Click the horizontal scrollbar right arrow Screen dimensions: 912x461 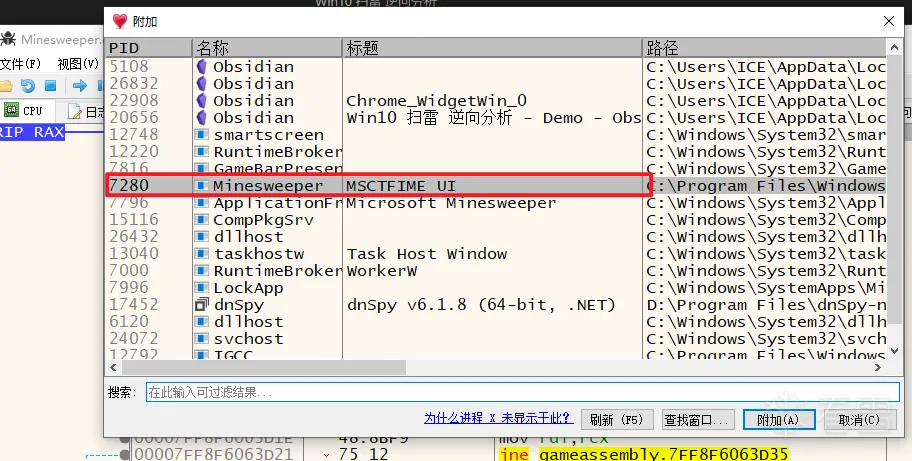pyautogui.click(x=878, y=367)
